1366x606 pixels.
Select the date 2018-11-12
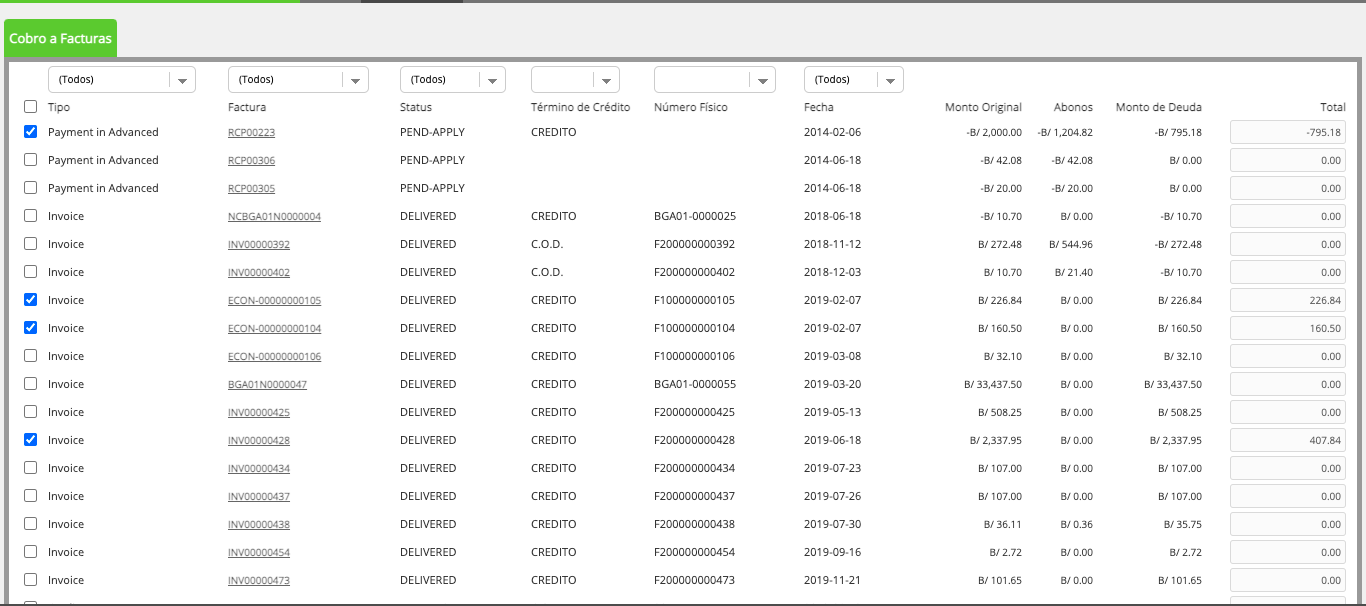(832, 244)
